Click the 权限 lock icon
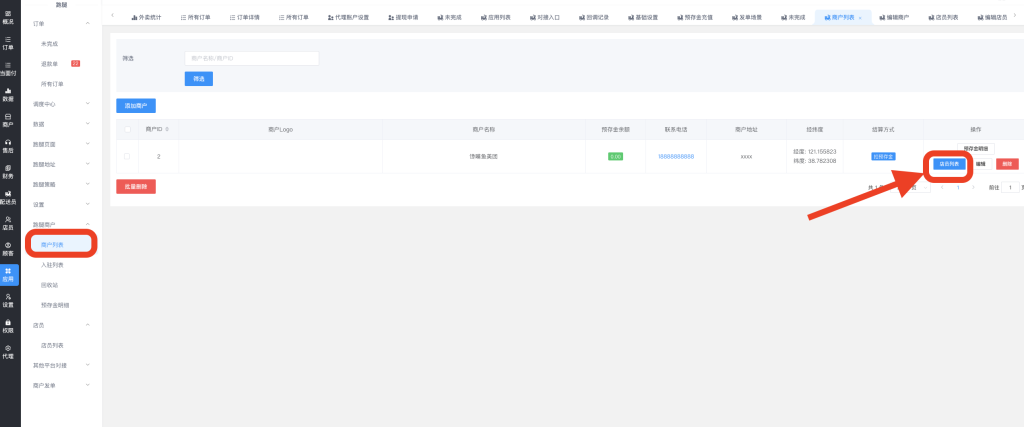 coord(8,325)
